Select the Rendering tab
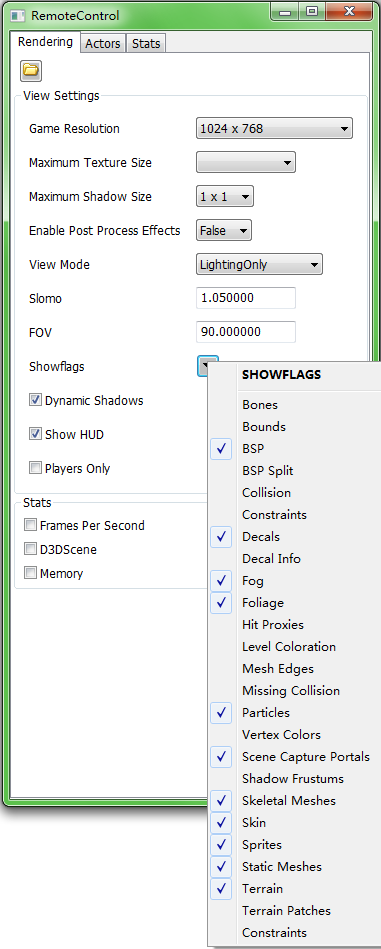Viewport: 381px width, 949px height. point(45,42)
